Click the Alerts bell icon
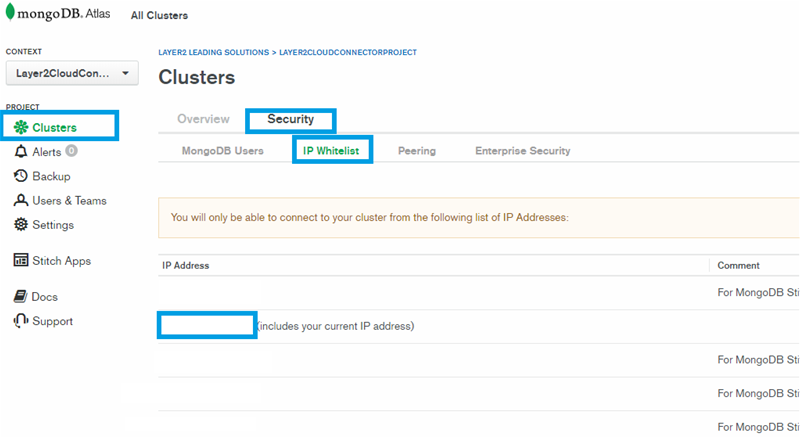The width and height of the screenshot is (800, 438). (21, 152)
